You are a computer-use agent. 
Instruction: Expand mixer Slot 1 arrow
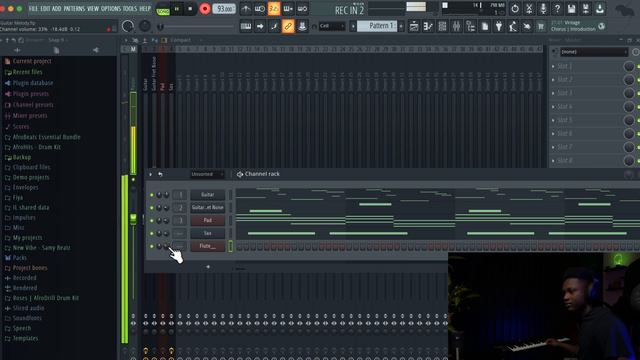click(x=553, y=66)
